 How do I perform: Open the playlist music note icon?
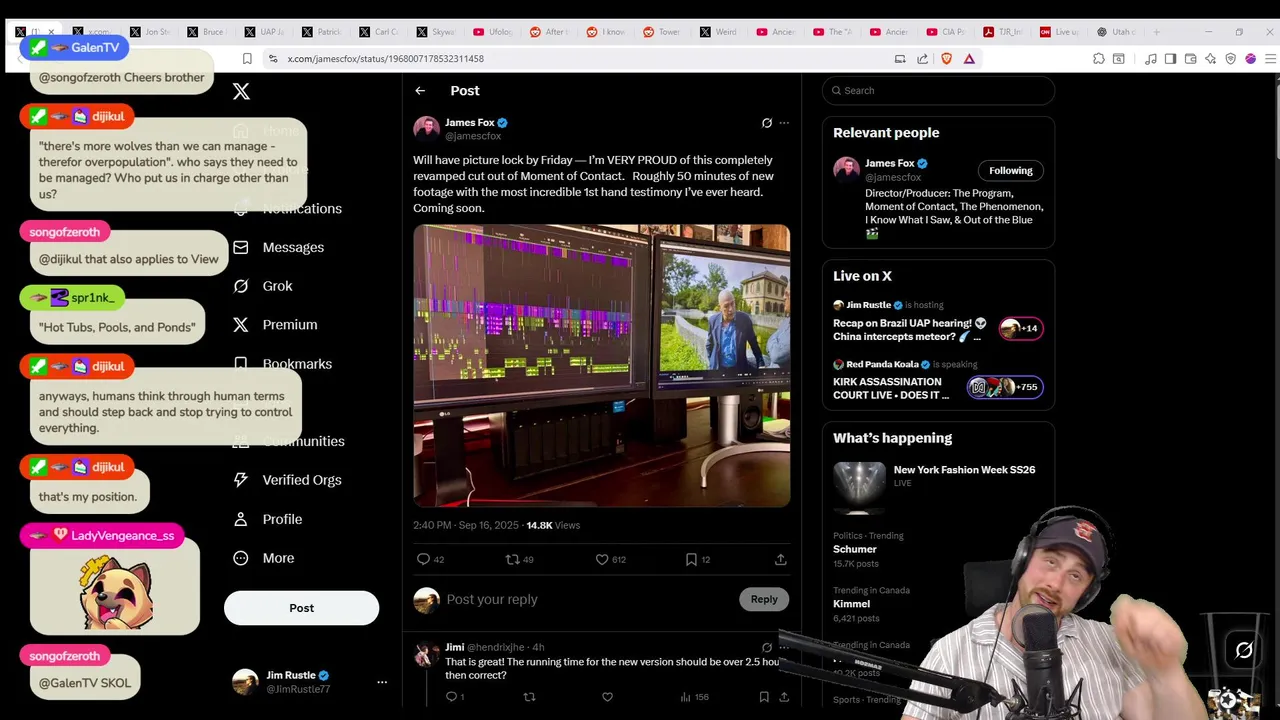(x=1151, y=59)
